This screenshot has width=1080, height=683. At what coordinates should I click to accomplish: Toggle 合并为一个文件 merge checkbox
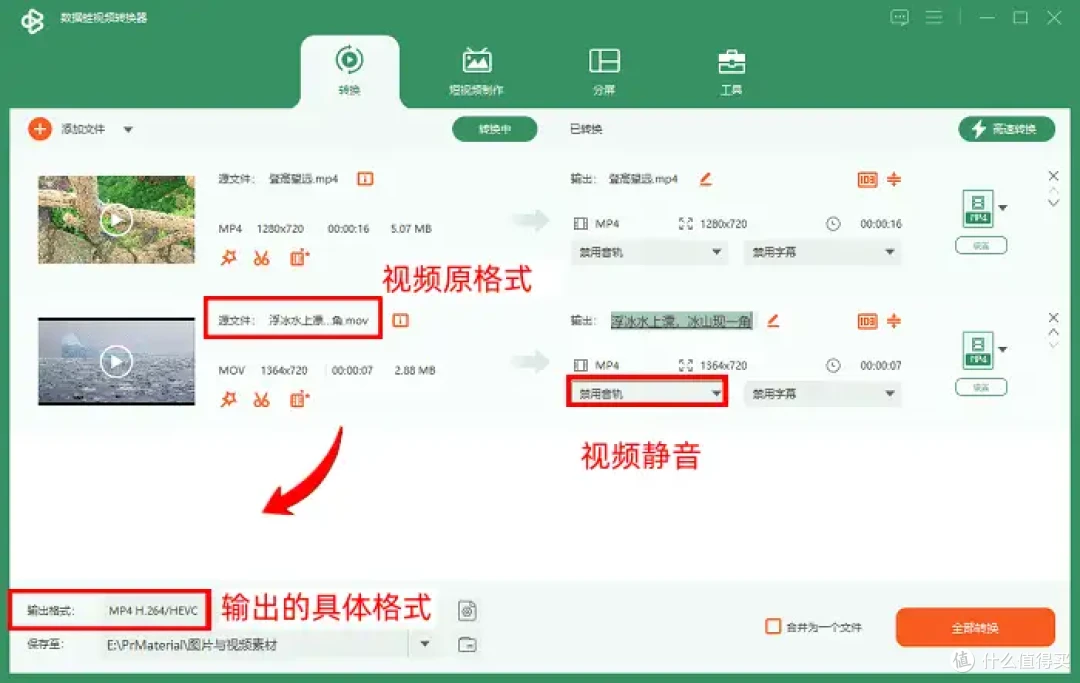[773, 627]
